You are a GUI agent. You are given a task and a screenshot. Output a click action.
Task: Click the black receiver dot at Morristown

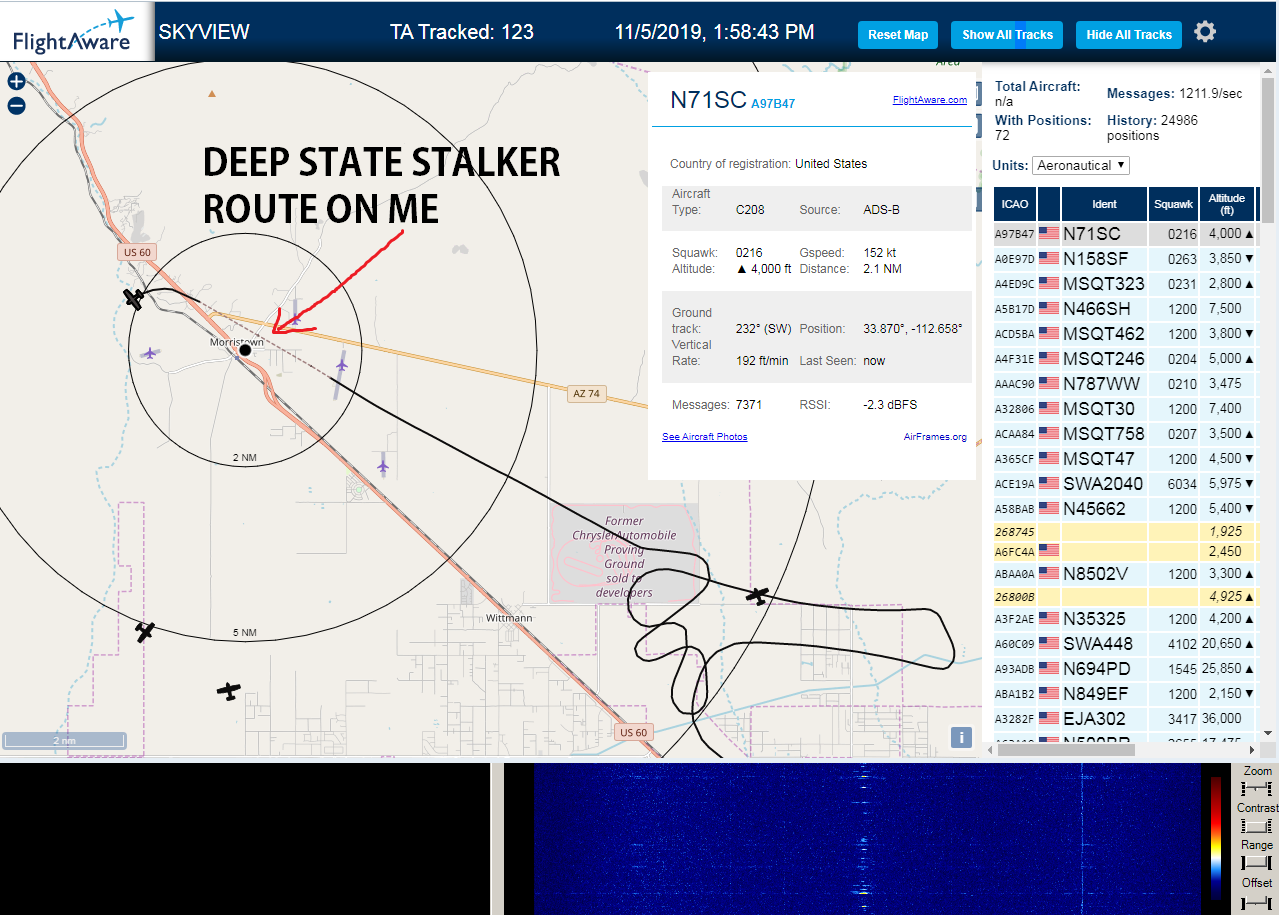pos(245,350)
